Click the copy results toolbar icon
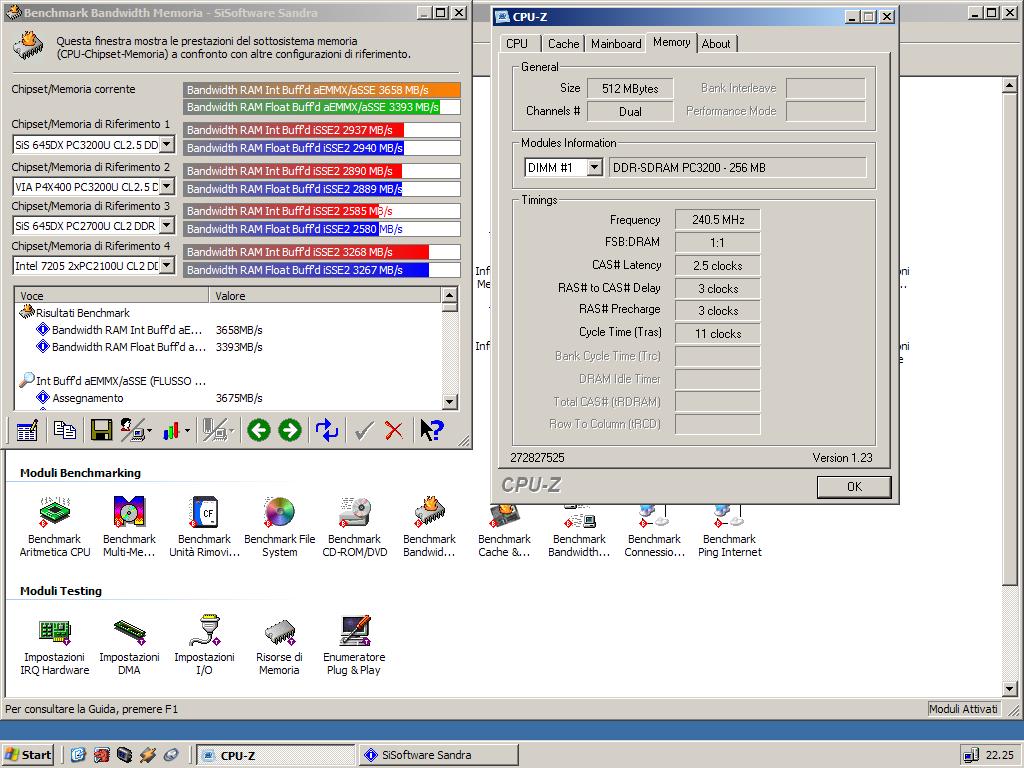 65,430
